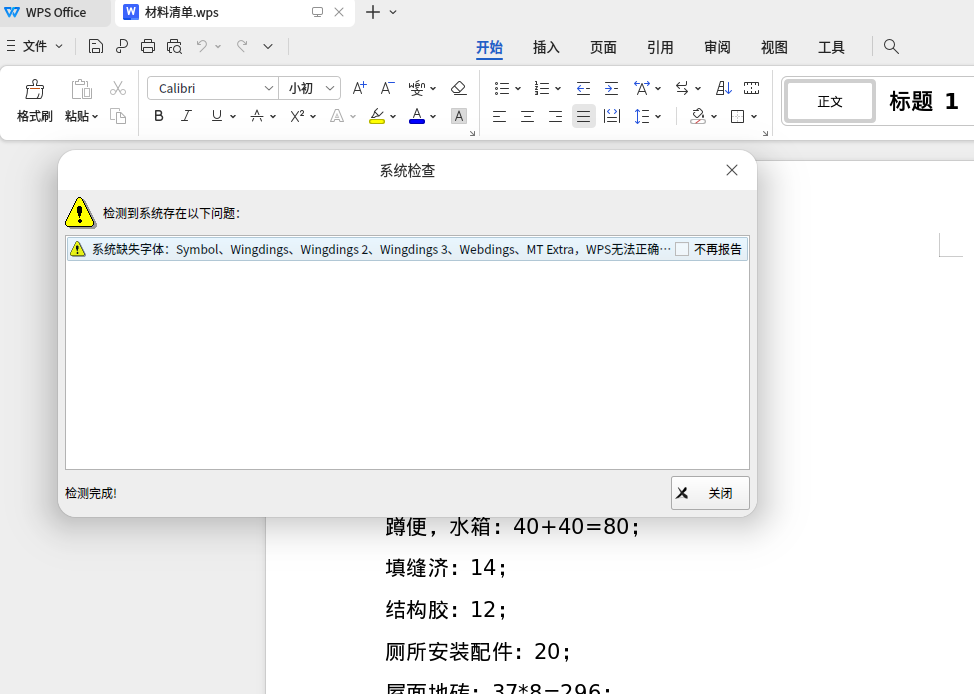This screenshot has height=694, width=974.
Task: Click the 关闭 button in dialog
Action: 710,493
